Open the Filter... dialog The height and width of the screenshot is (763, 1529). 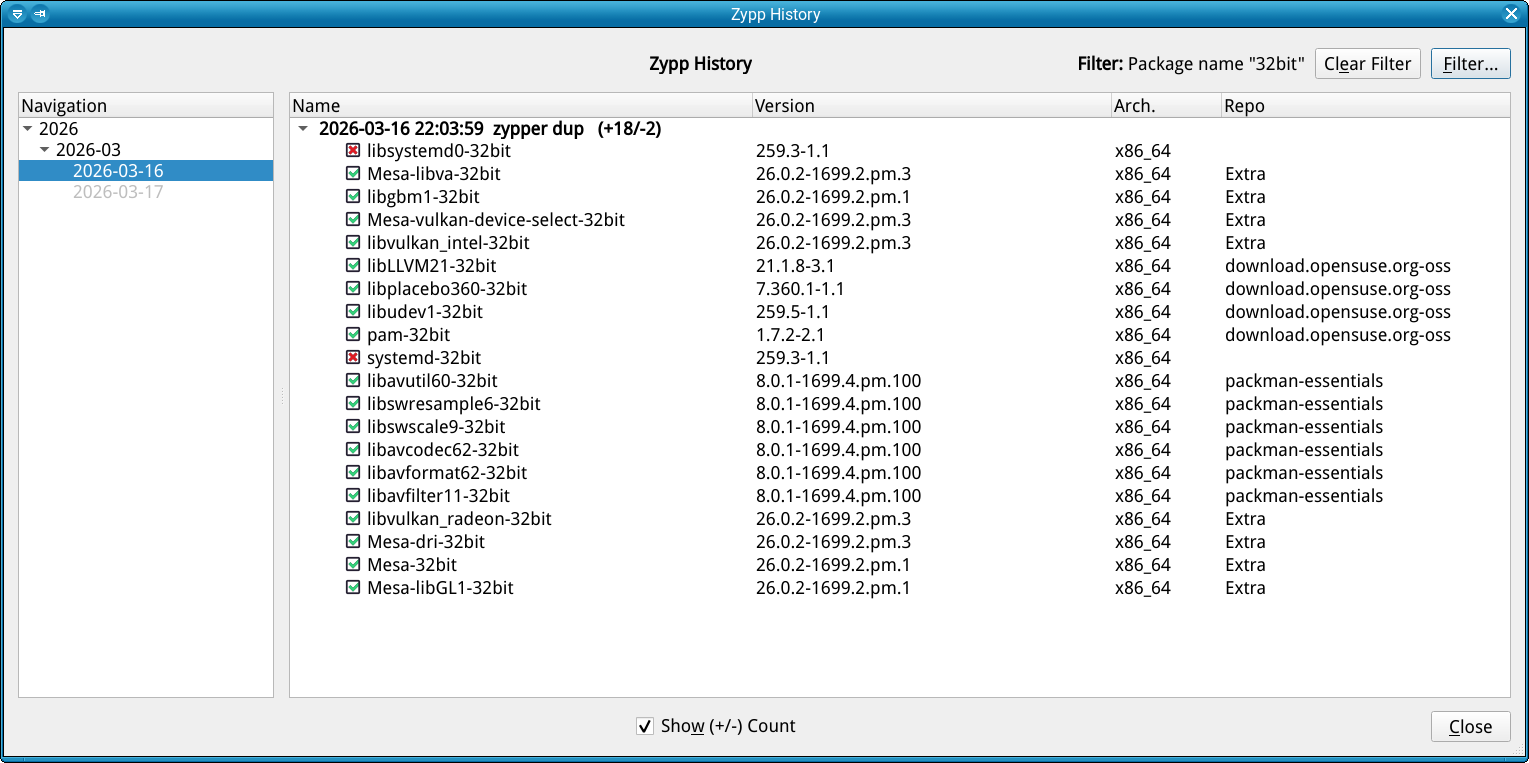[1469, 64]
